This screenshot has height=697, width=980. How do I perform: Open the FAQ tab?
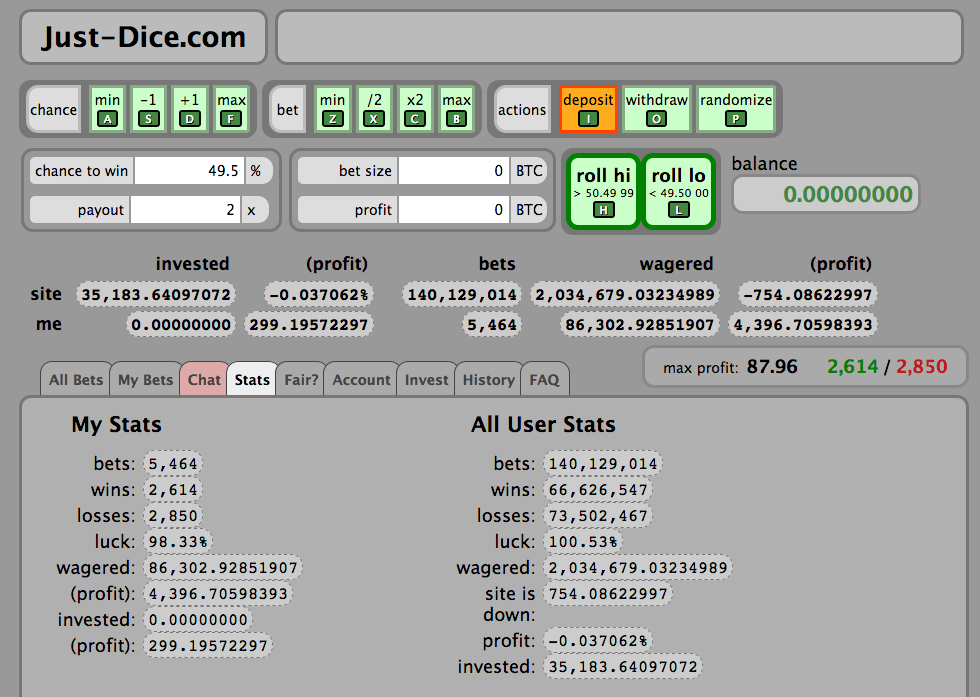tap(544, 379)
